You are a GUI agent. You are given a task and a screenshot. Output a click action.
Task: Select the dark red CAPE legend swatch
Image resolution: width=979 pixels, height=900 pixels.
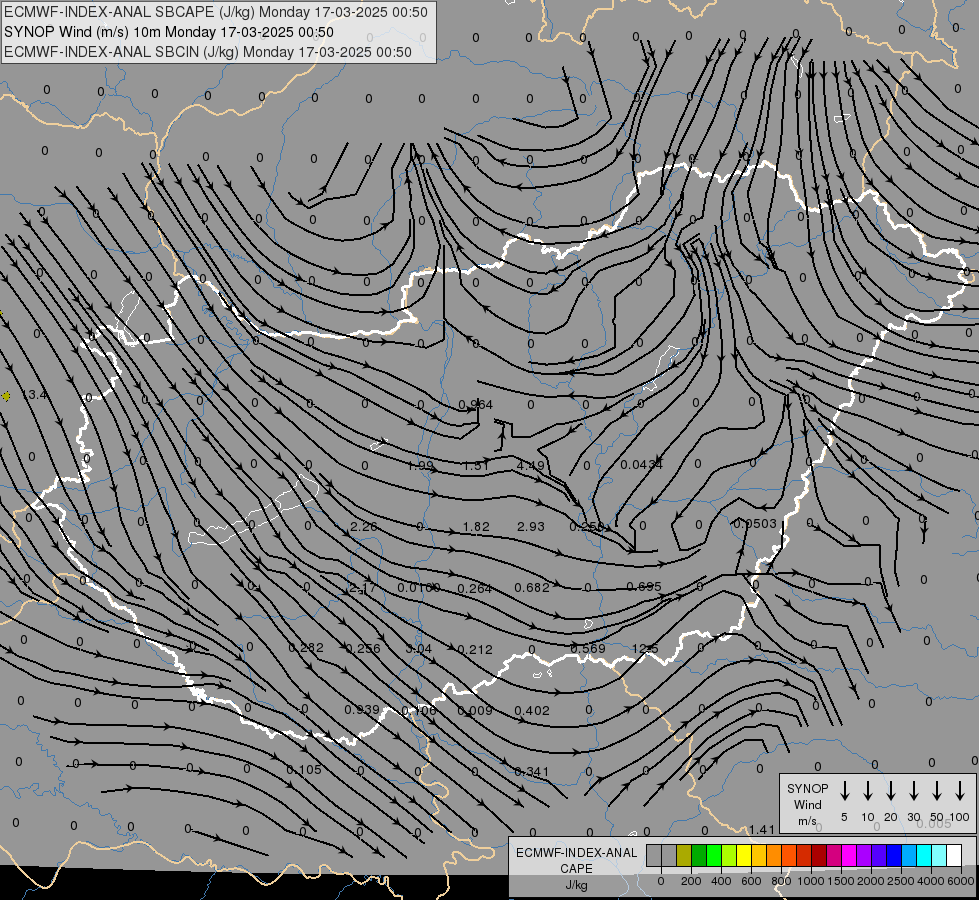click(819, 856)
